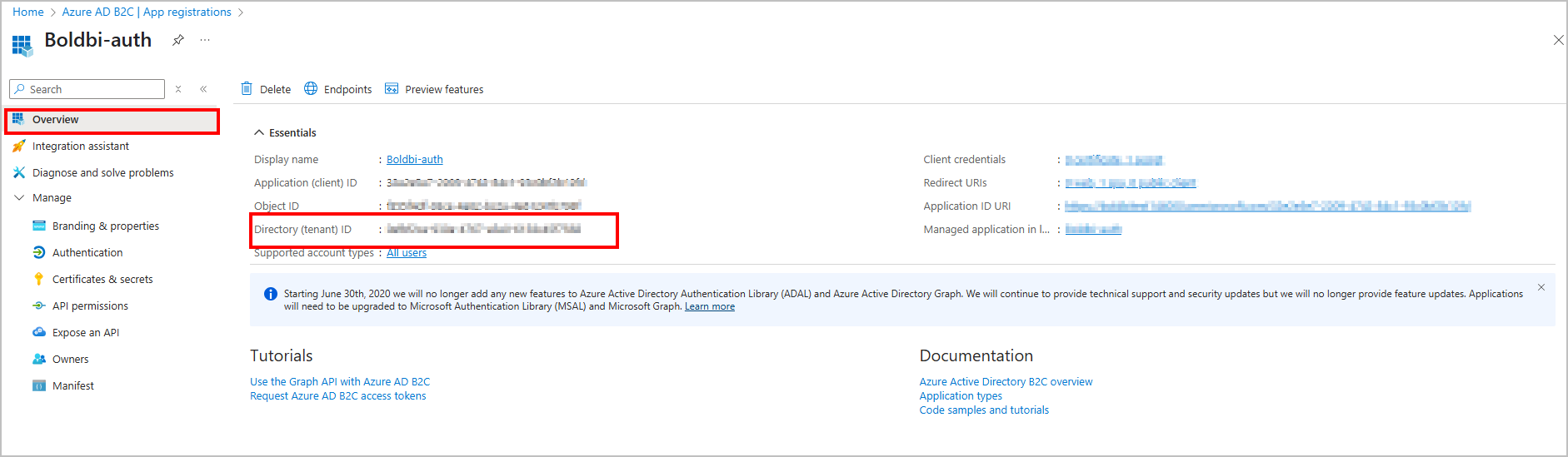The image size is (1568, 457).
Task: Close the Boldbi-auth blade
Action: coord(1558,40)
